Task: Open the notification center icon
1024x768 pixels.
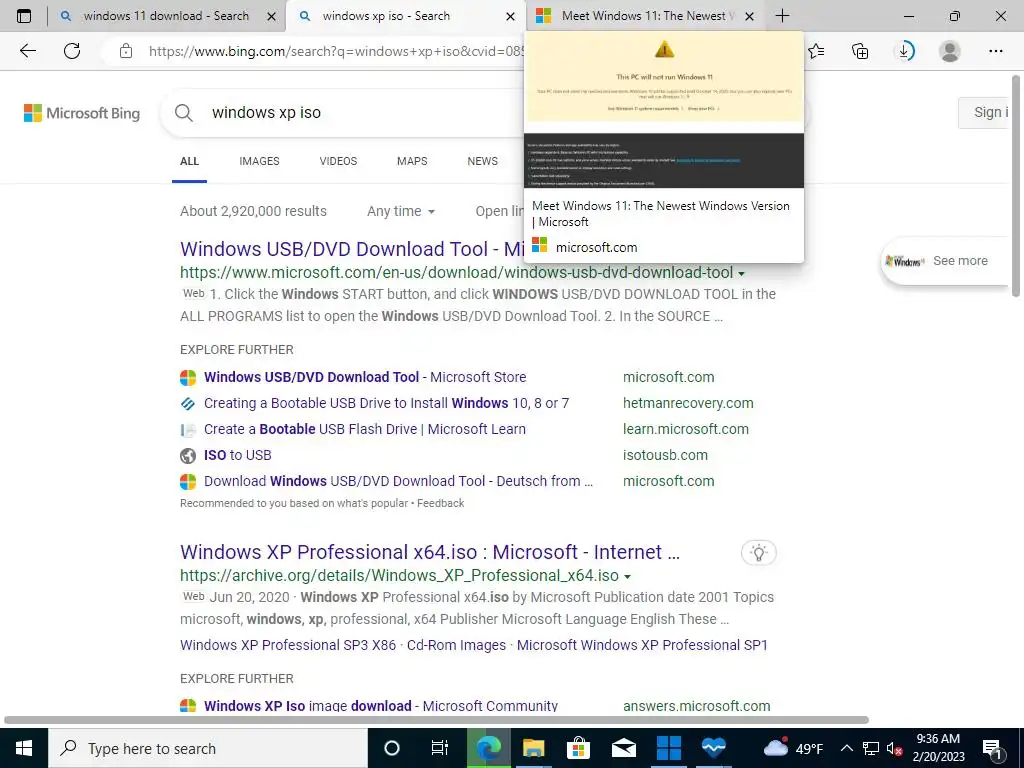Action: click(992, 748)
